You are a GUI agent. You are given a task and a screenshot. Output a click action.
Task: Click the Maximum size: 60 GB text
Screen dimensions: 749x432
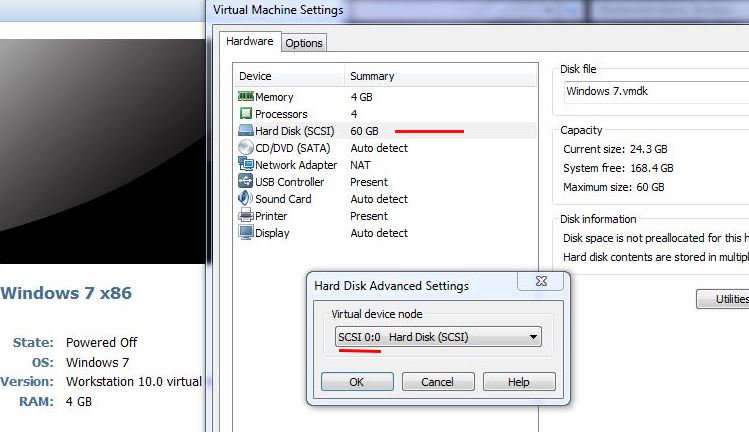[614, 187]
